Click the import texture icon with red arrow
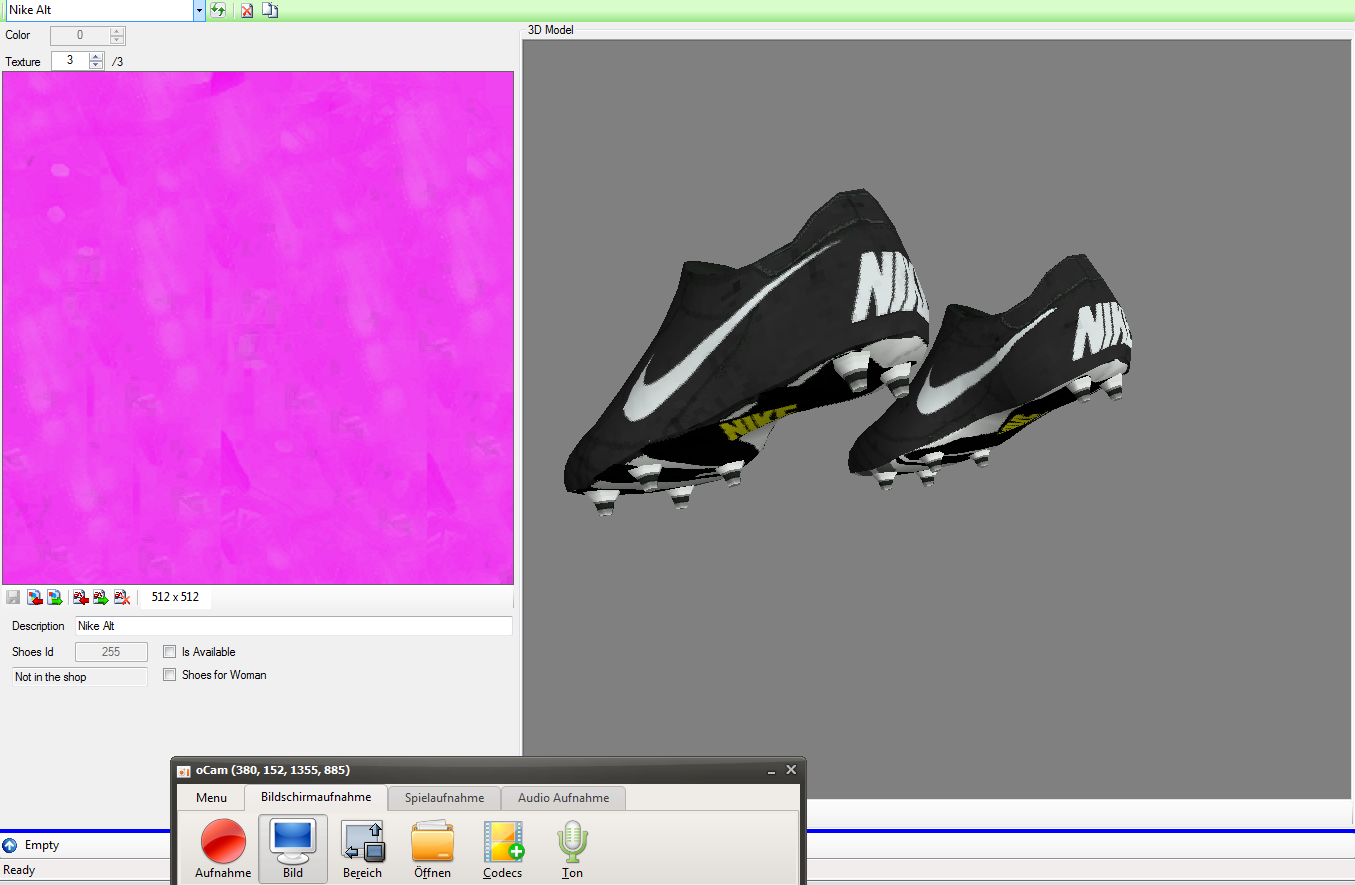This screenshot has height=885, width=1355. (34, 597)
